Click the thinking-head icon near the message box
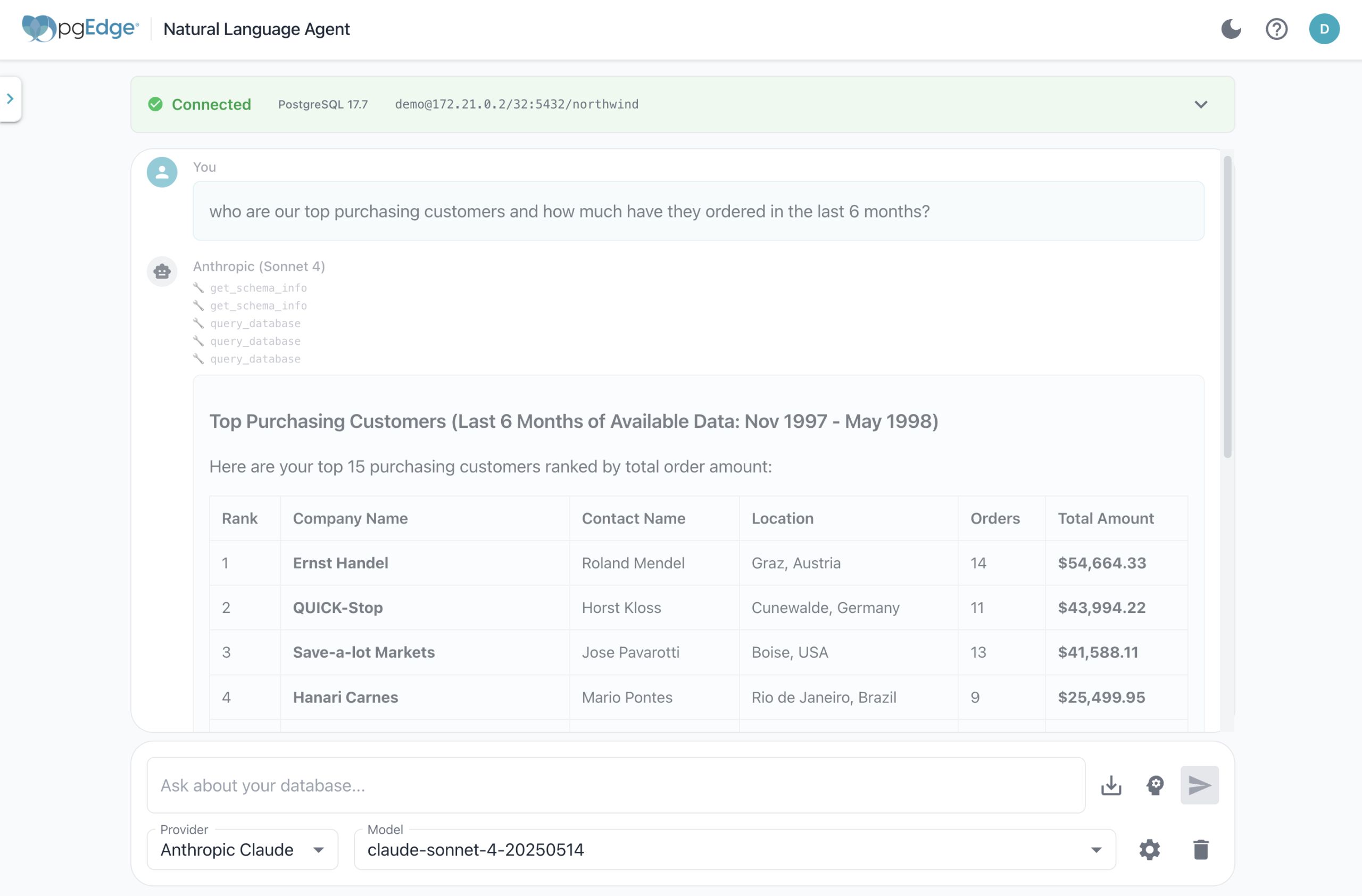The image size is (1362, 896). click(x=1155, y=785)
